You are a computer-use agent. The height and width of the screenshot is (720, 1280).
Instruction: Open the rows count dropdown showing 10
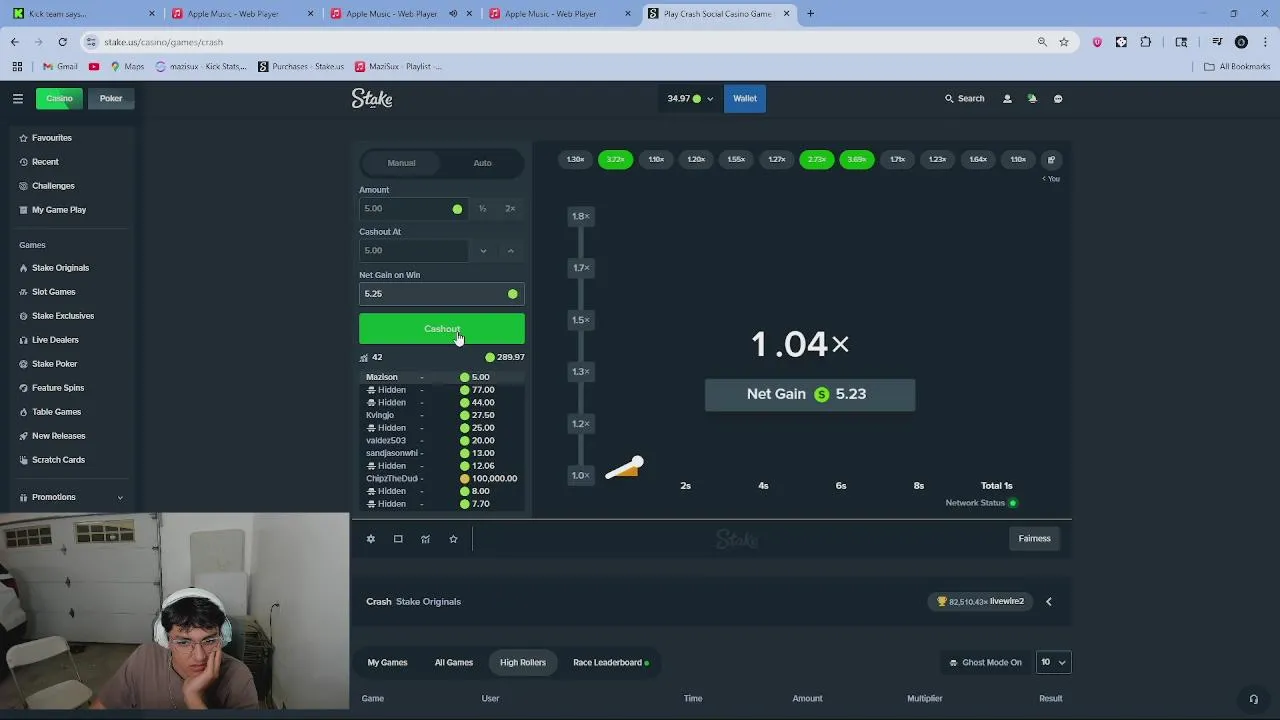(x=1053, y=662)
